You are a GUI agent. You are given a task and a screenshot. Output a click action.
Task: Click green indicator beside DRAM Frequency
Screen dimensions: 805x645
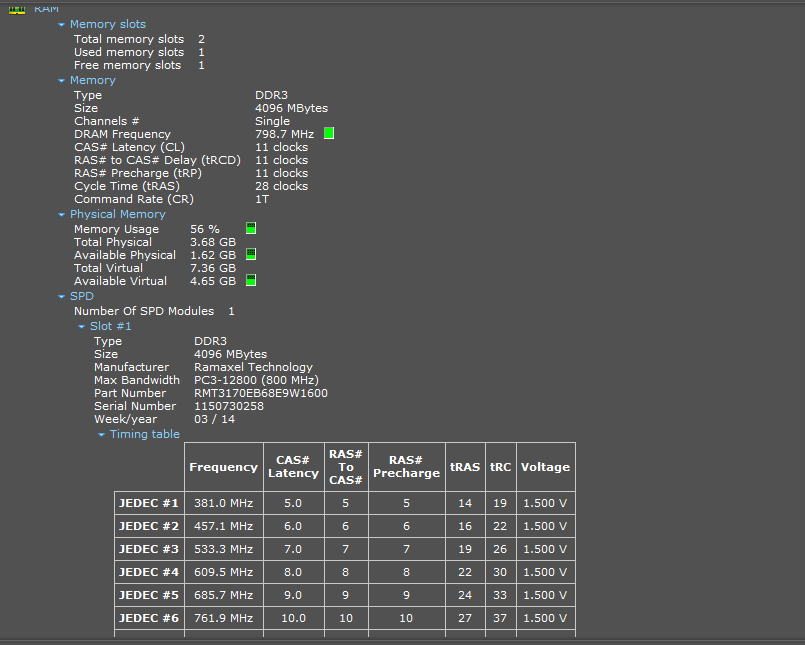tap(329, 133)
